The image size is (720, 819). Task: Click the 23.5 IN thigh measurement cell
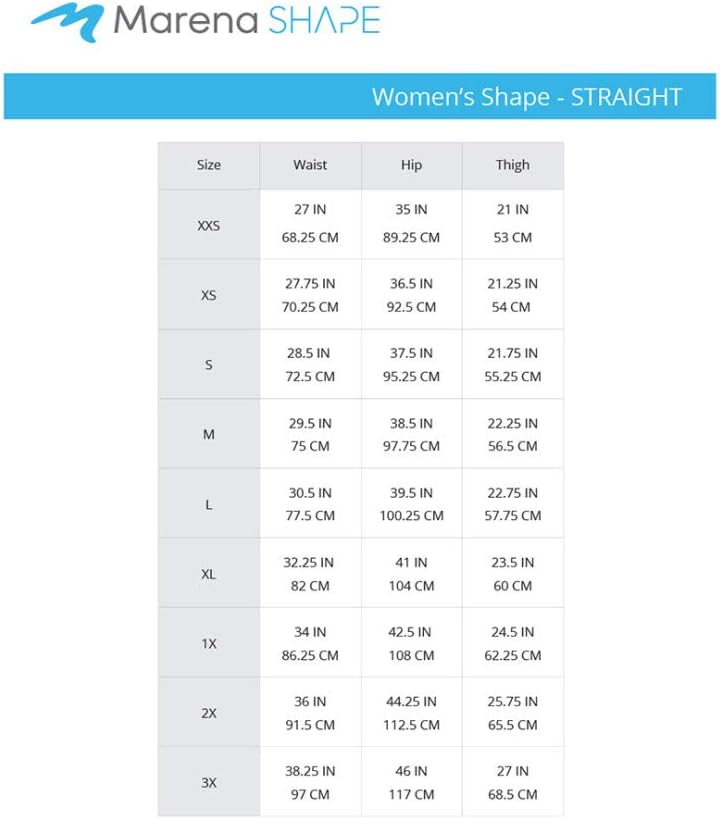pos(512,563)
